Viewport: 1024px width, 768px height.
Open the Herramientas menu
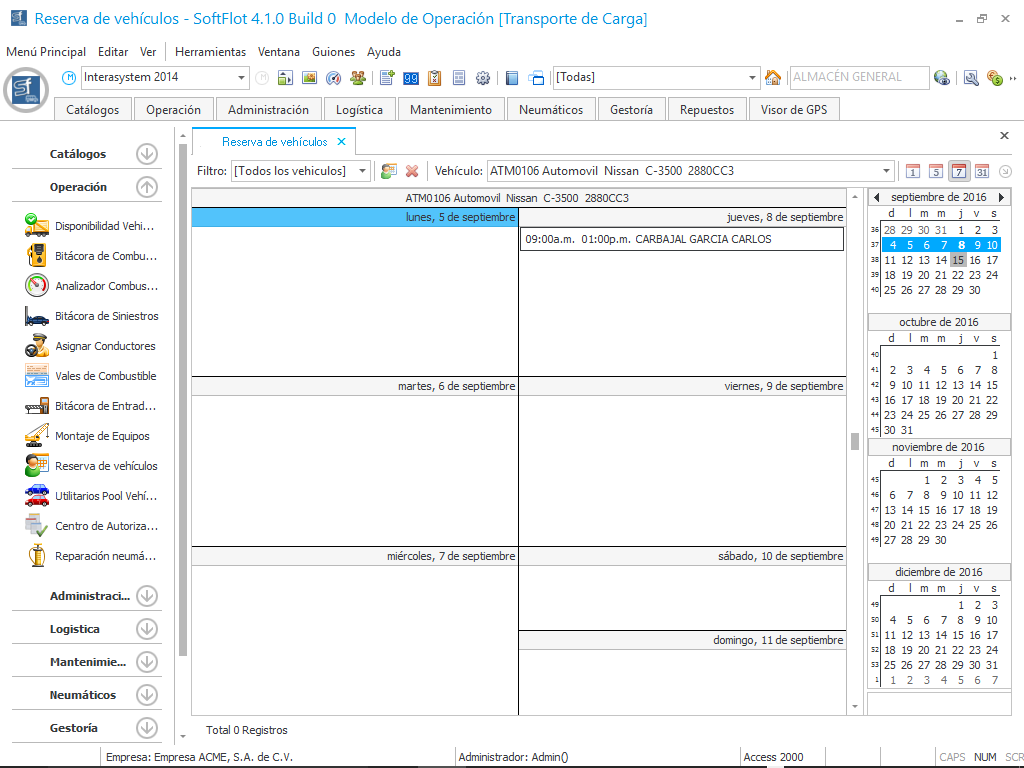coord(210,52)
